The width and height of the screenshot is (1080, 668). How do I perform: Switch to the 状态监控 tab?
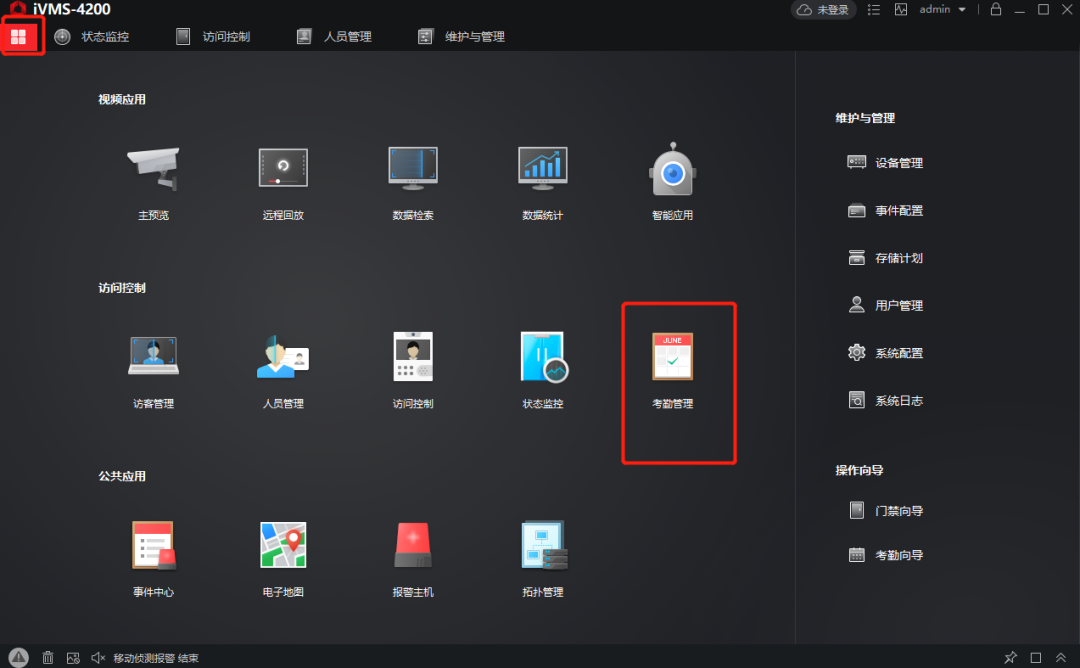click(x=92, y=37)
